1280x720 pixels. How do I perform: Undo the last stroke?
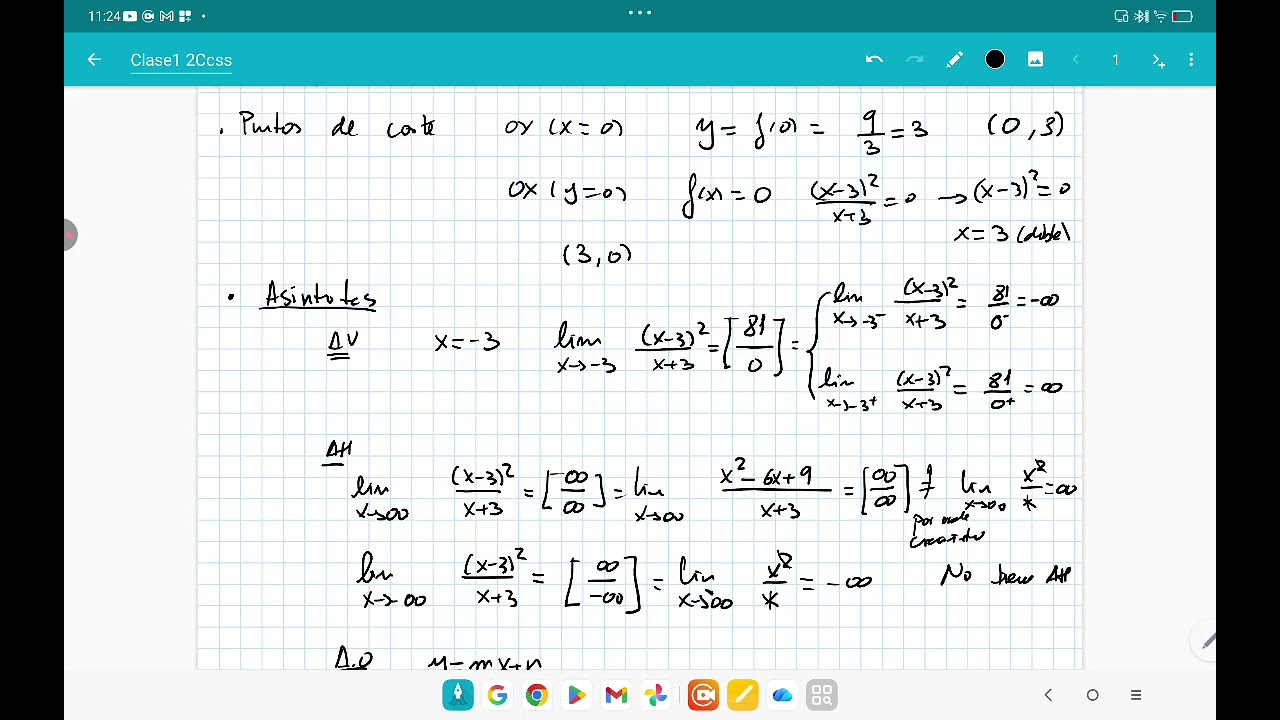click(x=874, y=60)
